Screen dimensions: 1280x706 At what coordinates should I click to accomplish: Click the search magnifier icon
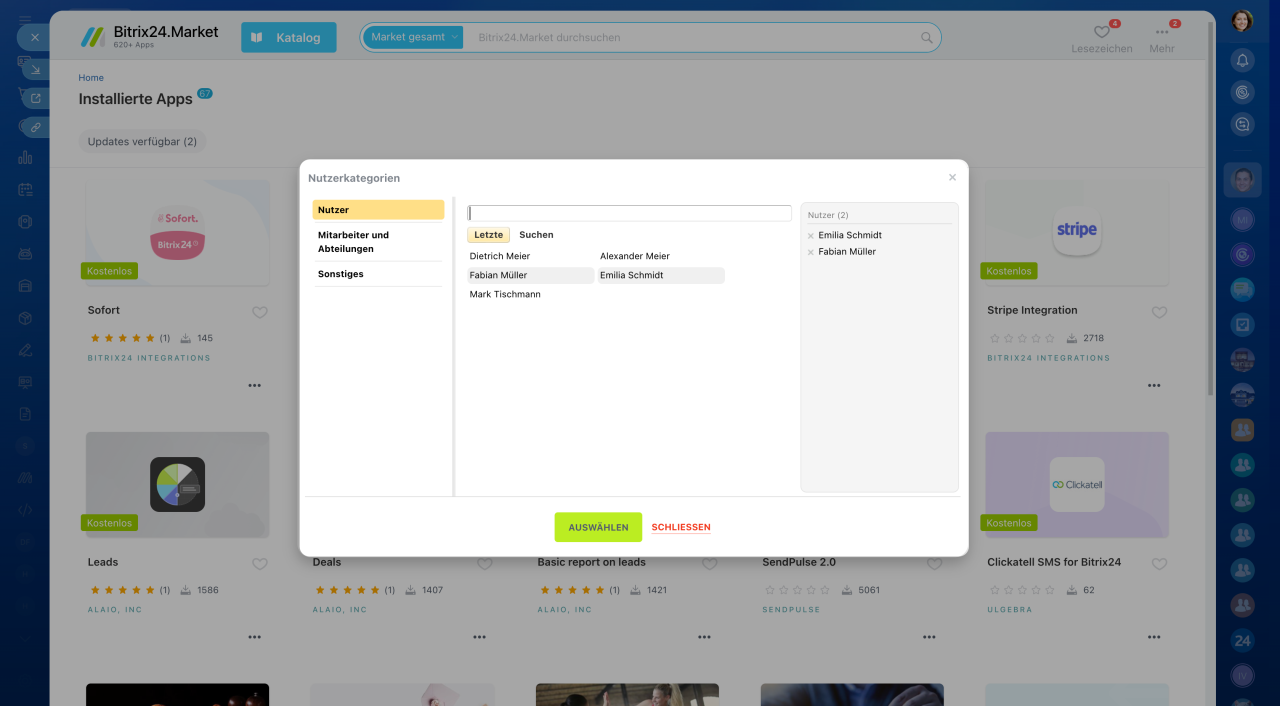[x=927, y=37]
